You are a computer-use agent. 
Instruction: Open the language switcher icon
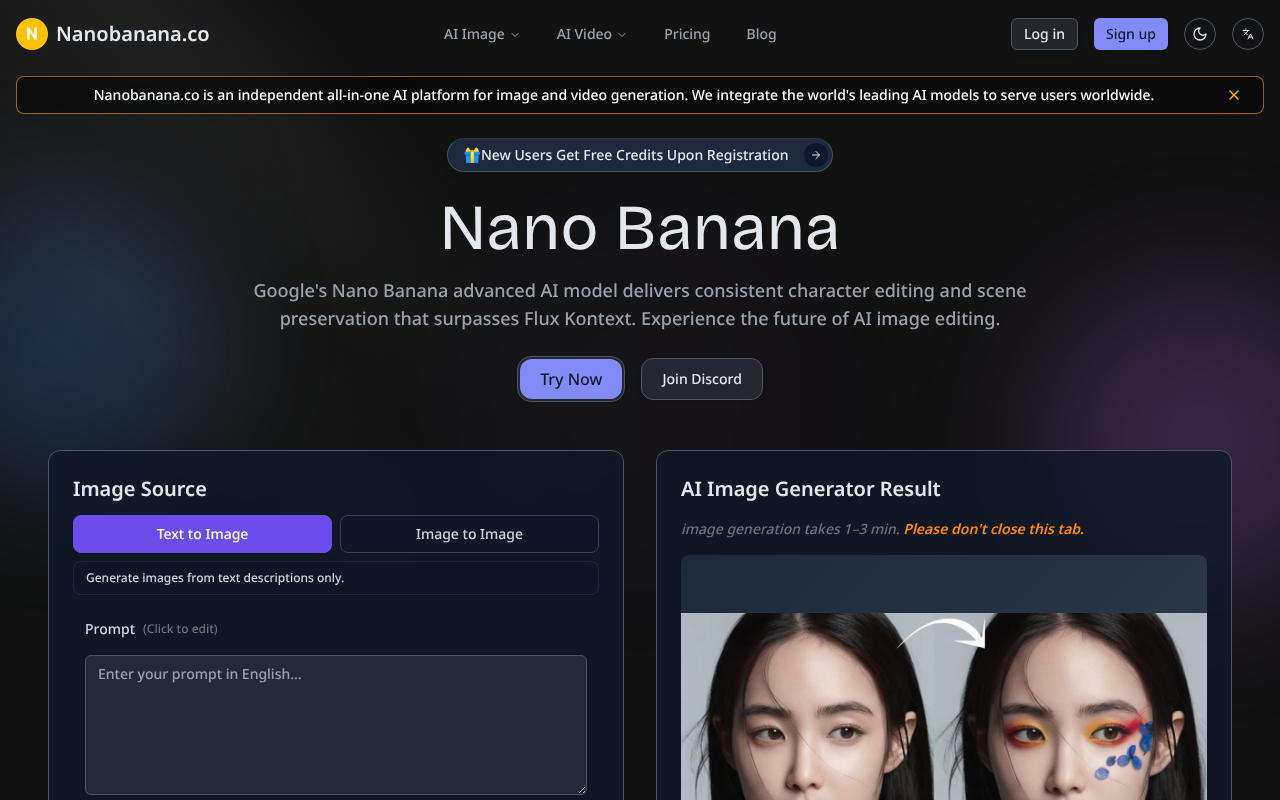(1247, 33)
